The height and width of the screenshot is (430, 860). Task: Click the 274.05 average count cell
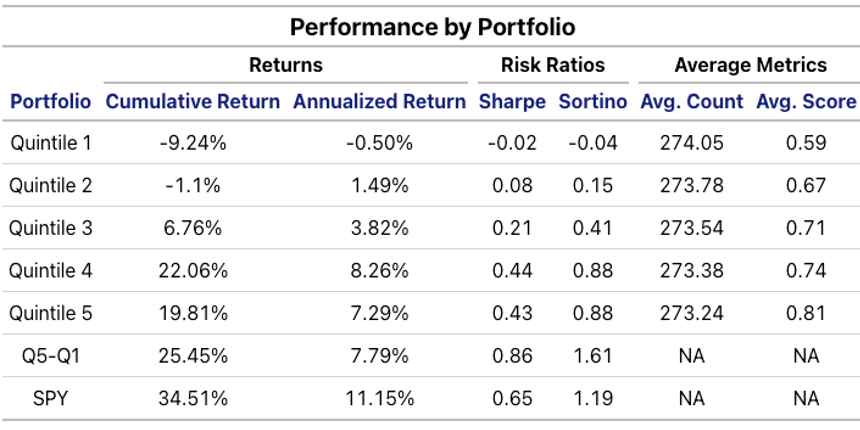tap(691, 143)
